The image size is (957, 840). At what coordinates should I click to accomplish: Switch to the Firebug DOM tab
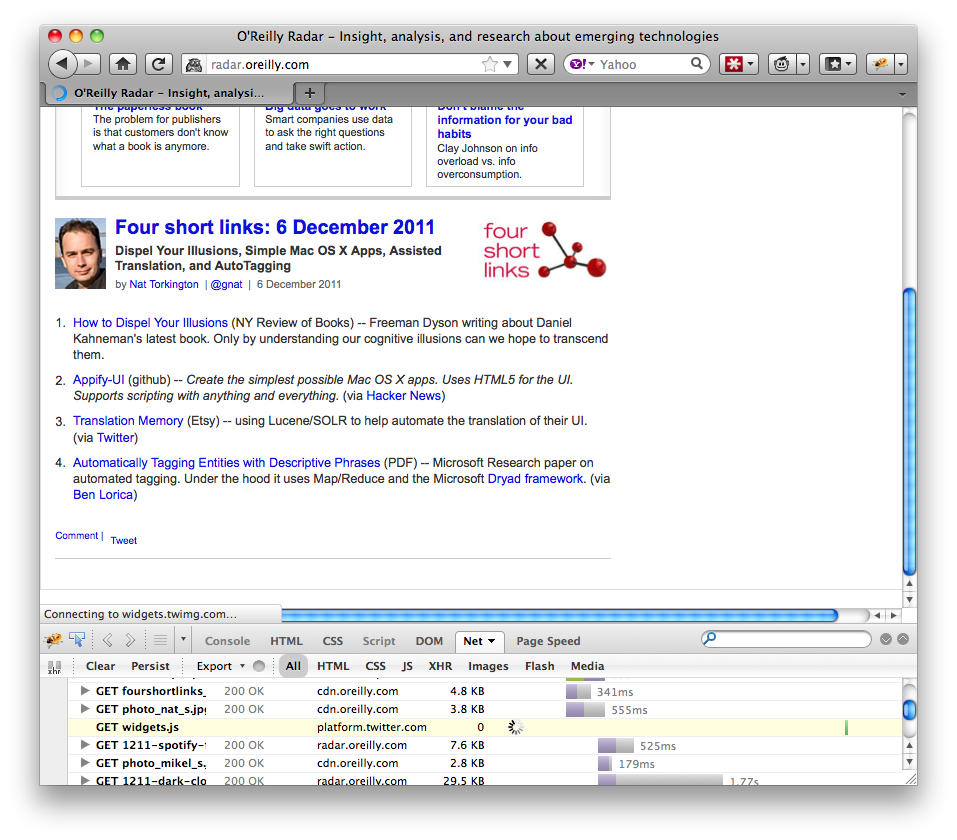(429, 641)
